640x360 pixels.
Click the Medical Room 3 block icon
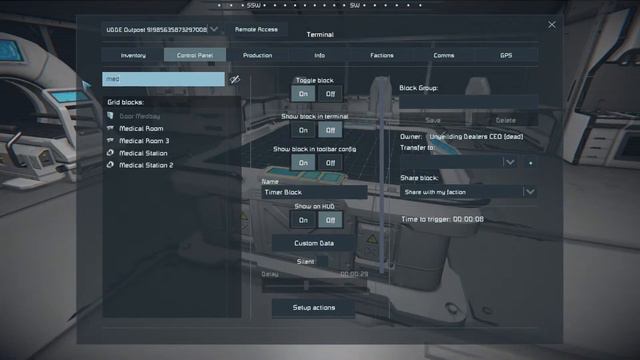pyautogui.click(x=110, y=140)
